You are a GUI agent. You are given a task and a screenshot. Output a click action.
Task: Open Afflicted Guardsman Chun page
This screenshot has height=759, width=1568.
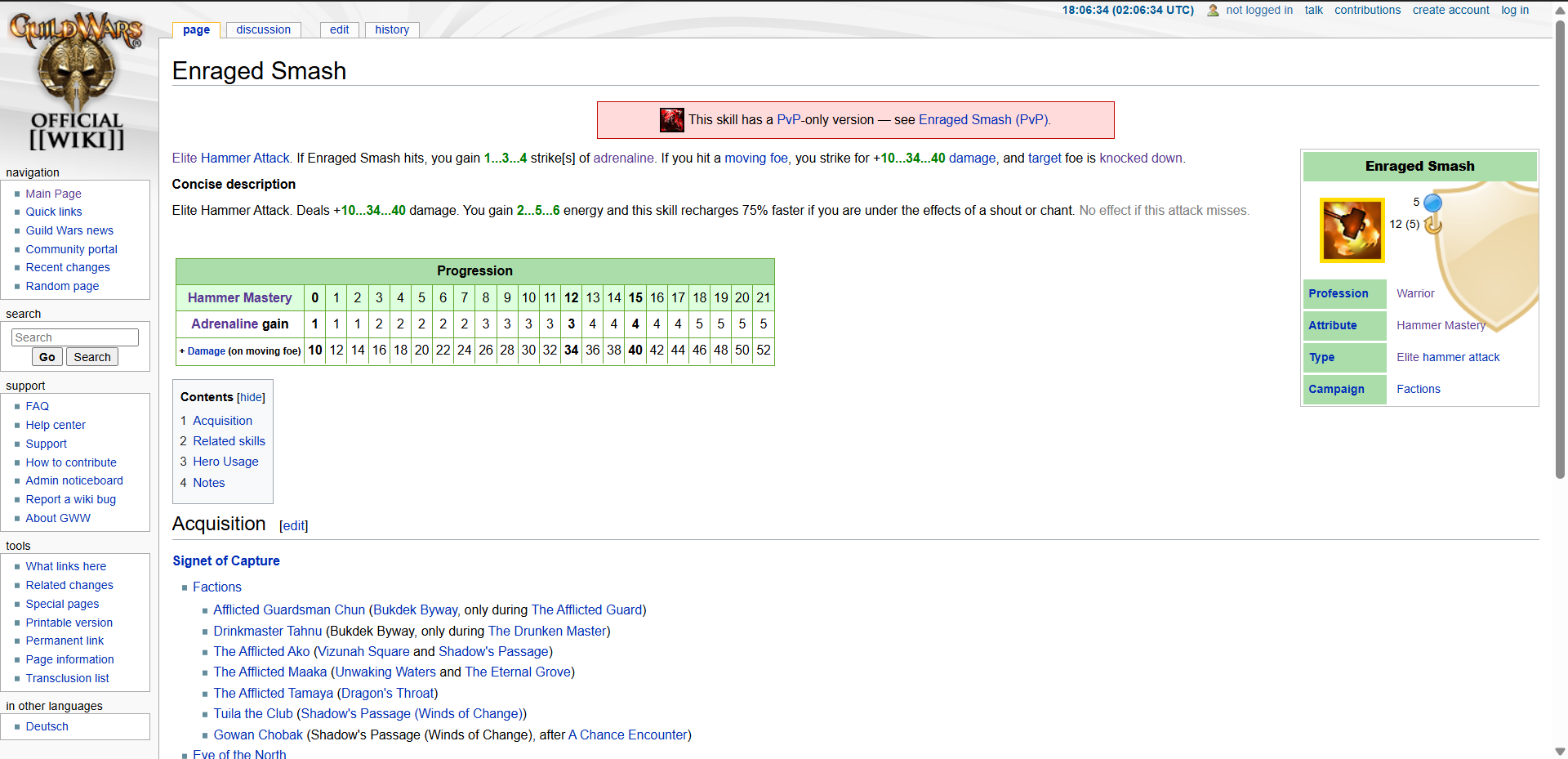[x=289, y=609]
